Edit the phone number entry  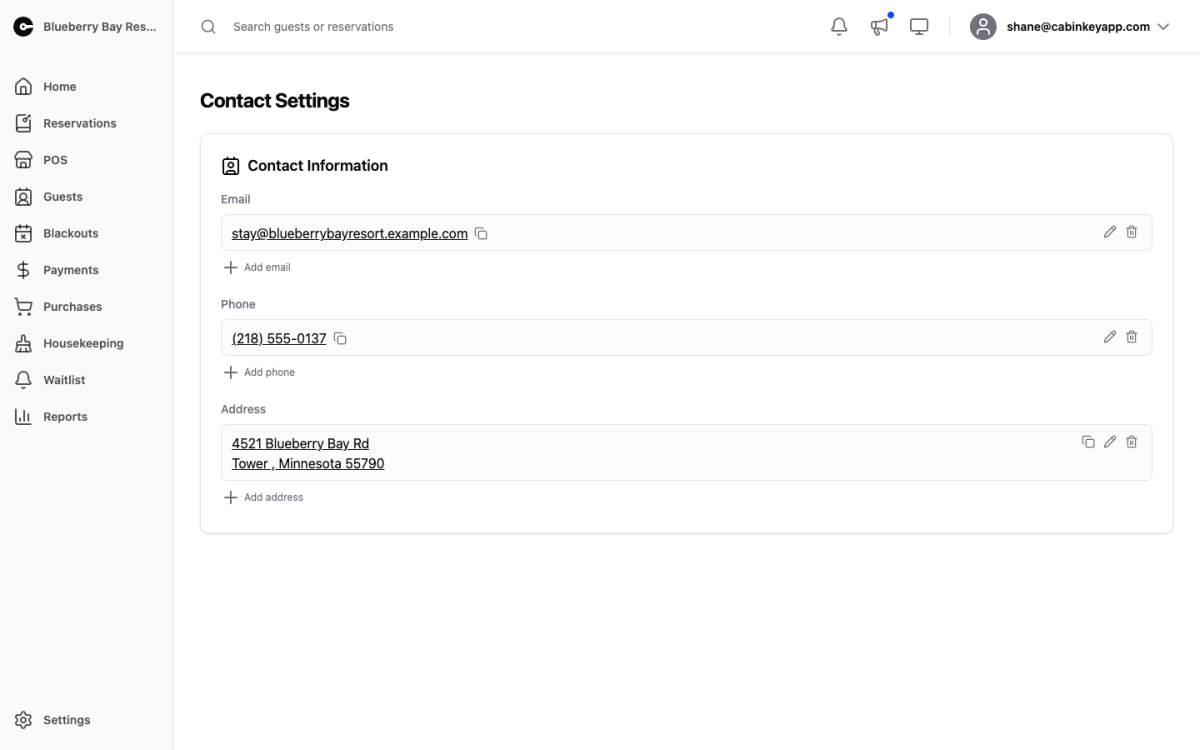point(1110,337)
